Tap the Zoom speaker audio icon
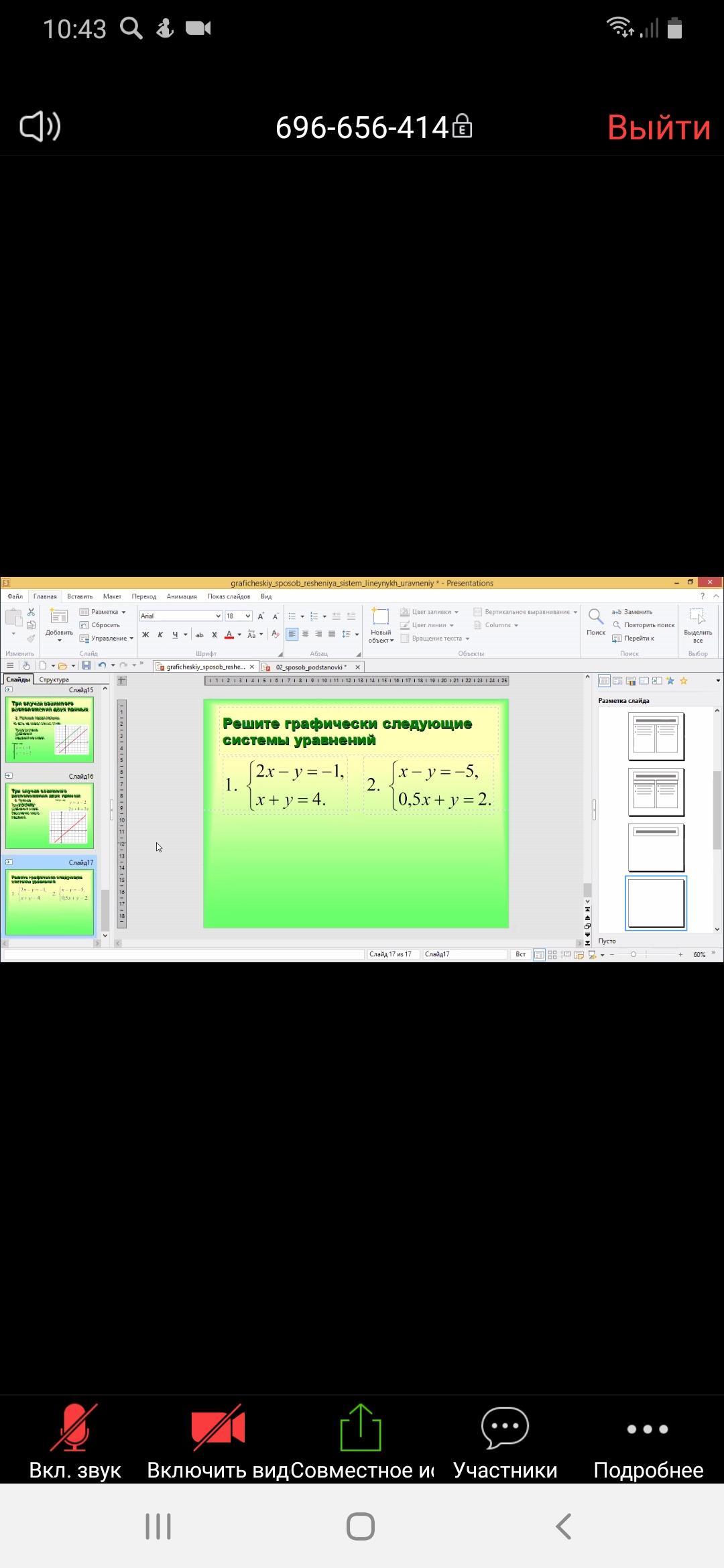724x1568 pixels. 40,126
